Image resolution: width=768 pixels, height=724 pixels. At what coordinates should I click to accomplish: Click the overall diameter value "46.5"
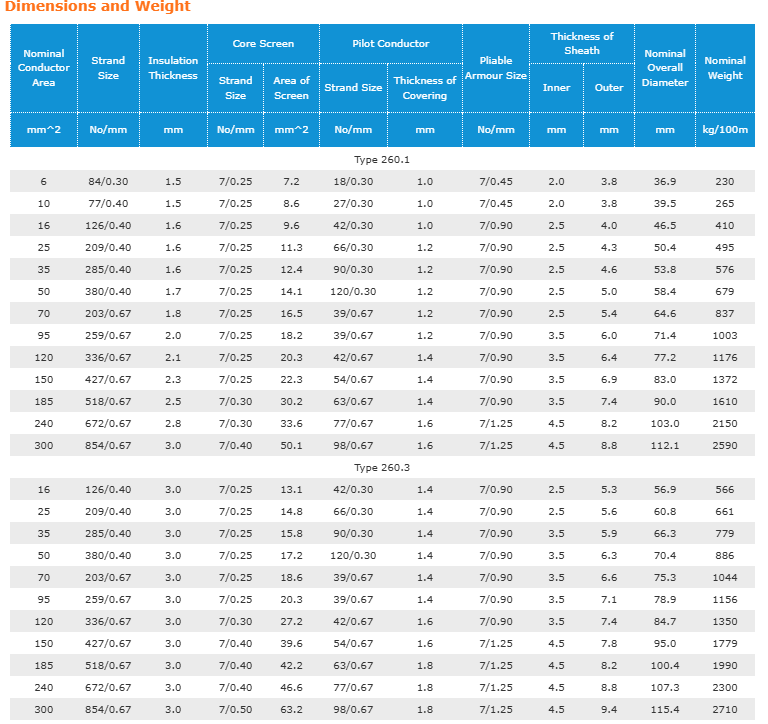tap(665, 226)
